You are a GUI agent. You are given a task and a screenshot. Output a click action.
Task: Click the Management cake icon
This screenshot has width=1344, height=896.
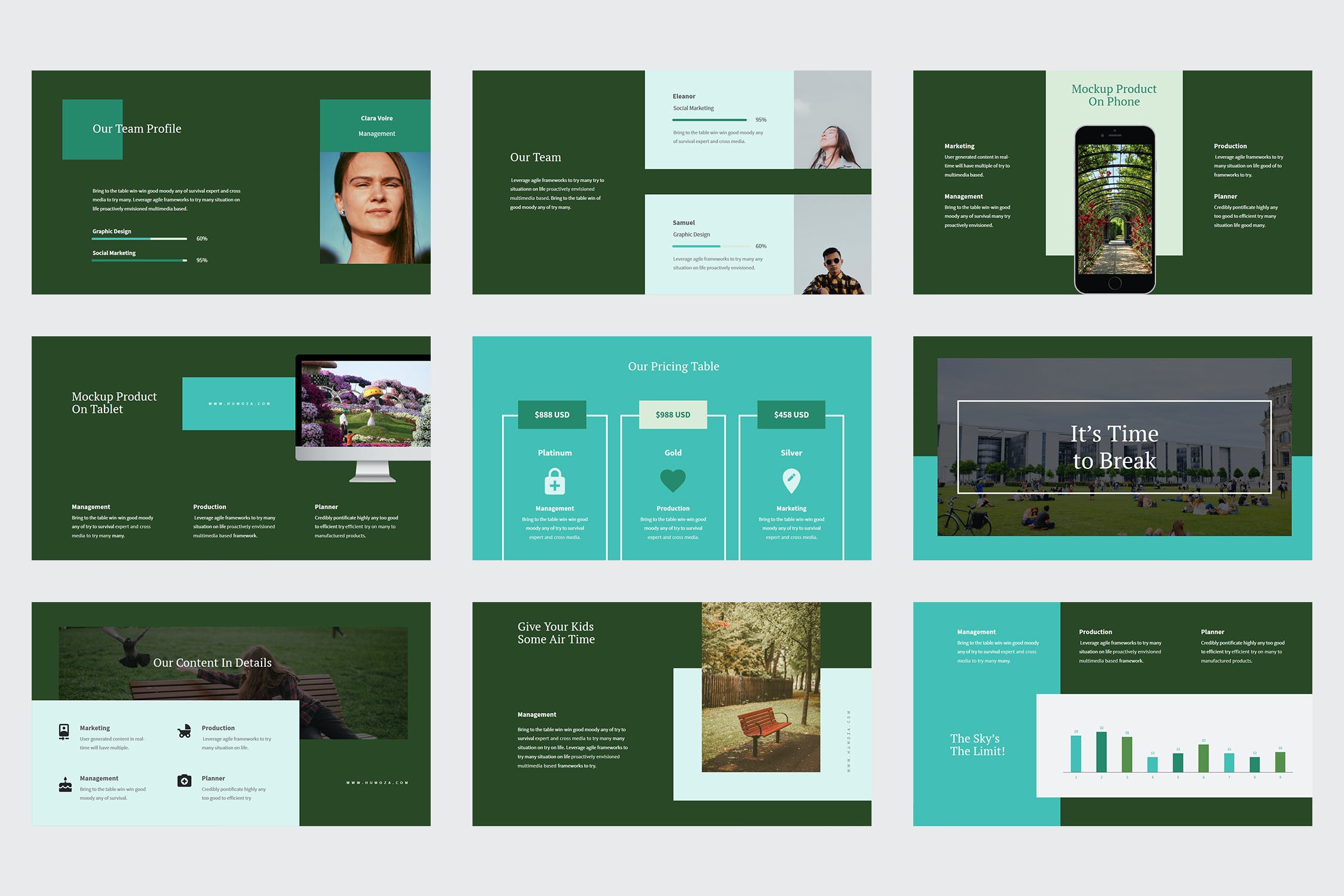point(65,784)
